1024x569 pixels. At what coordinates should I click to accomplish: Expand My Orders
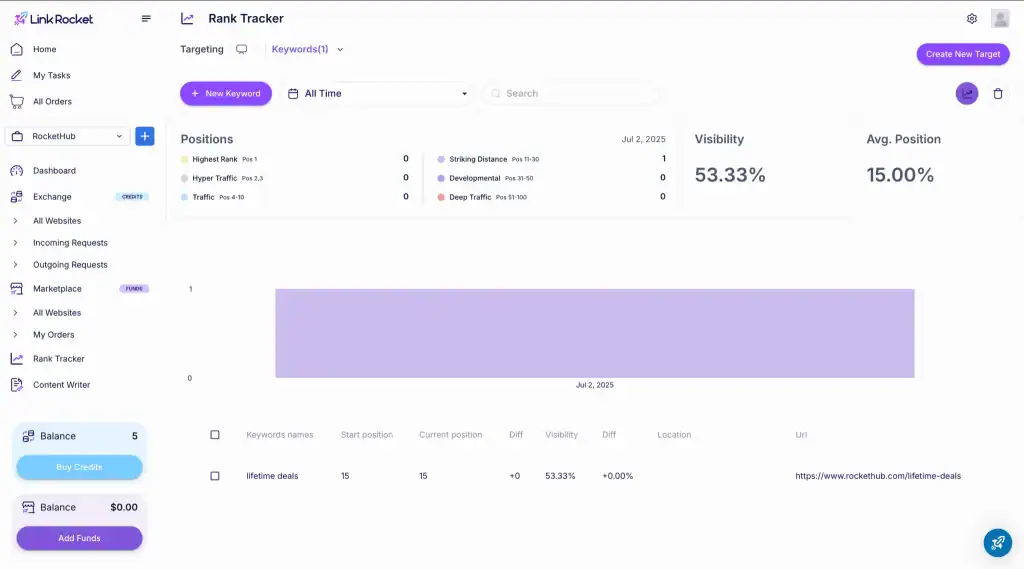[x=16, y=334]
